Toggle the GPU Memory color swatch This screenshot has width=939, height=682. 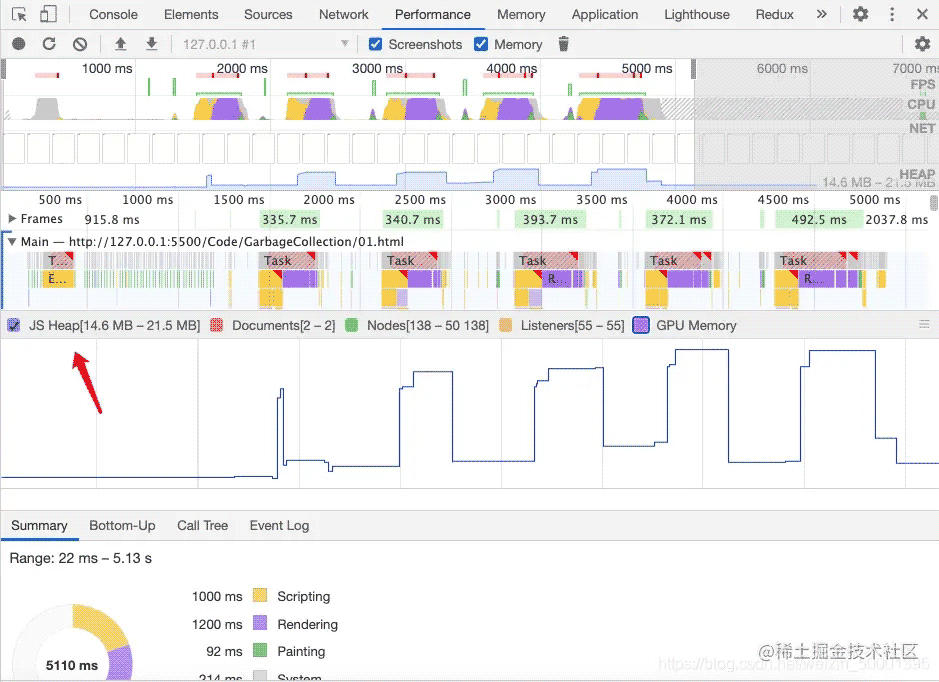pos(641,325)
